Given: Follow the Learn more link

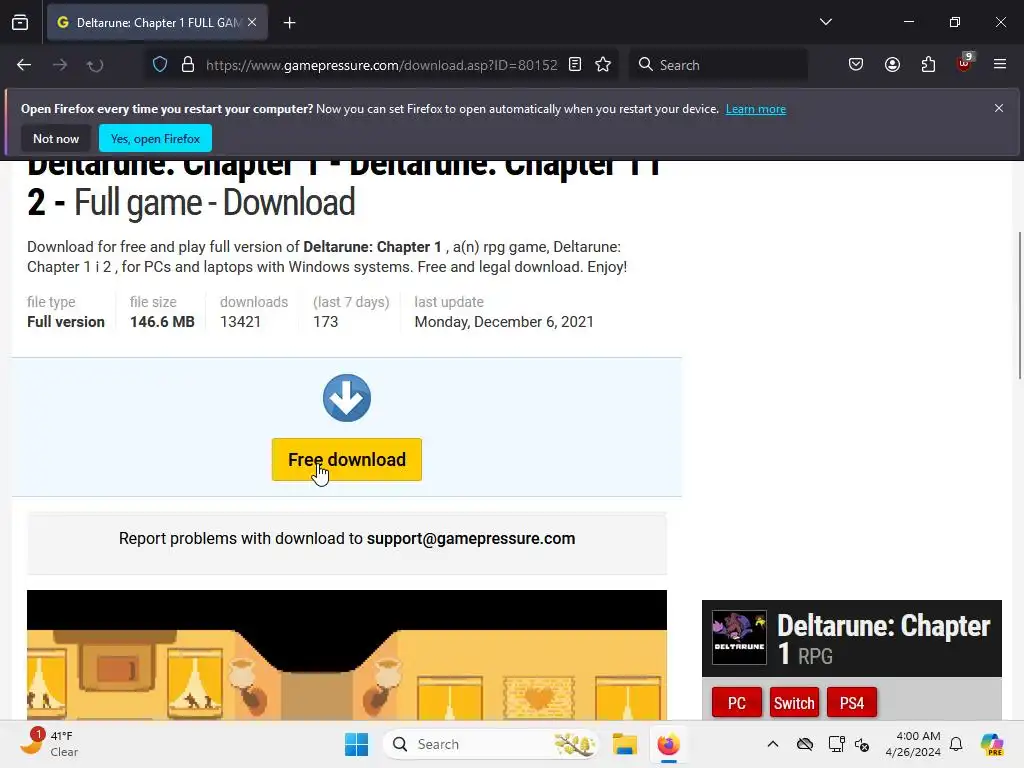Looking at the screenshot, I should pos(756,109).
